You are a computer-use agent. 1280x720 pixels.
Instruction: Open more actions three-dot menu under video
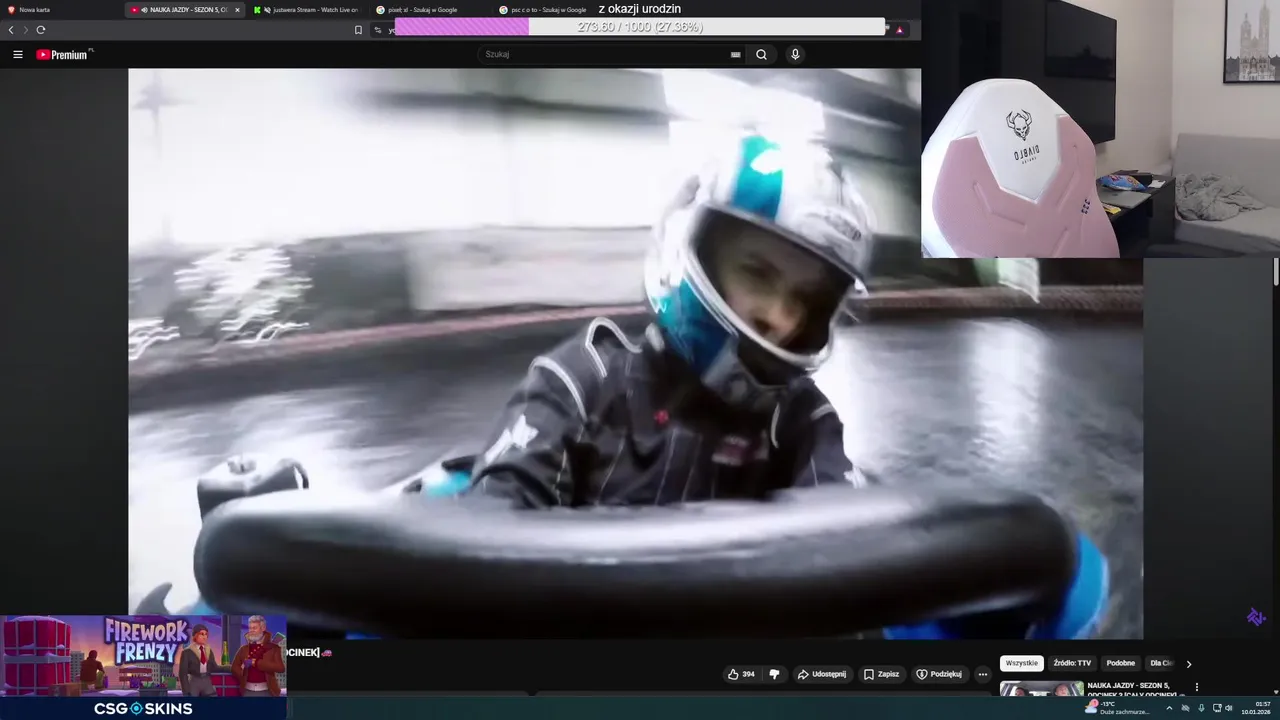tap(982, 674)
